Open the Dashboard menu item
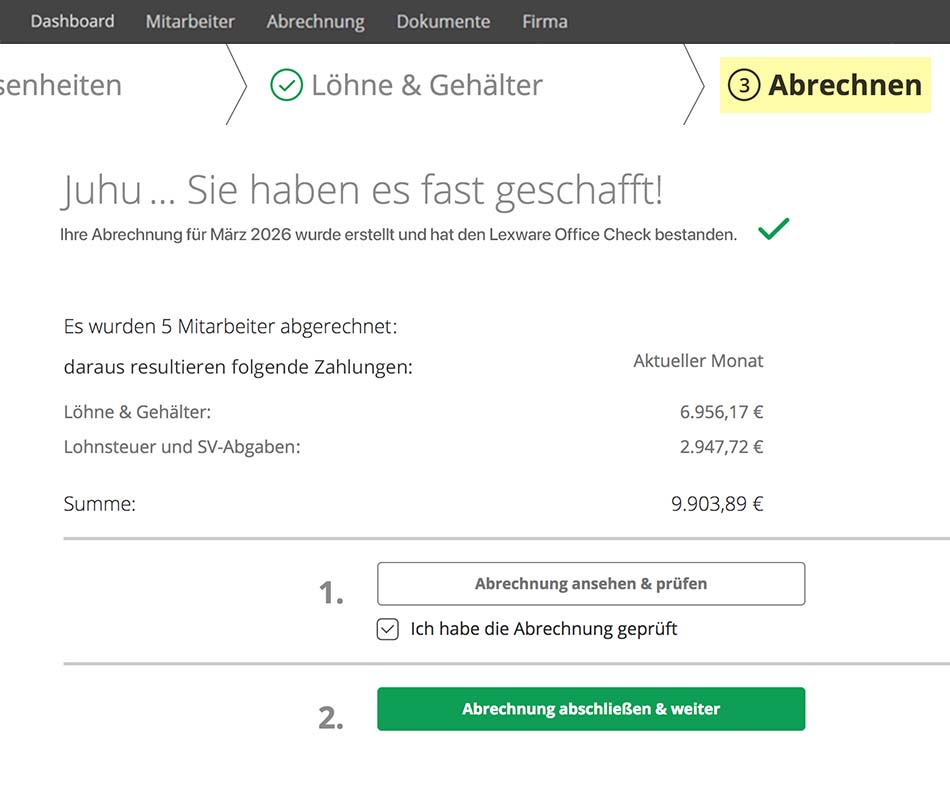This screenshot has width=950, height=796. click(72, 21)
